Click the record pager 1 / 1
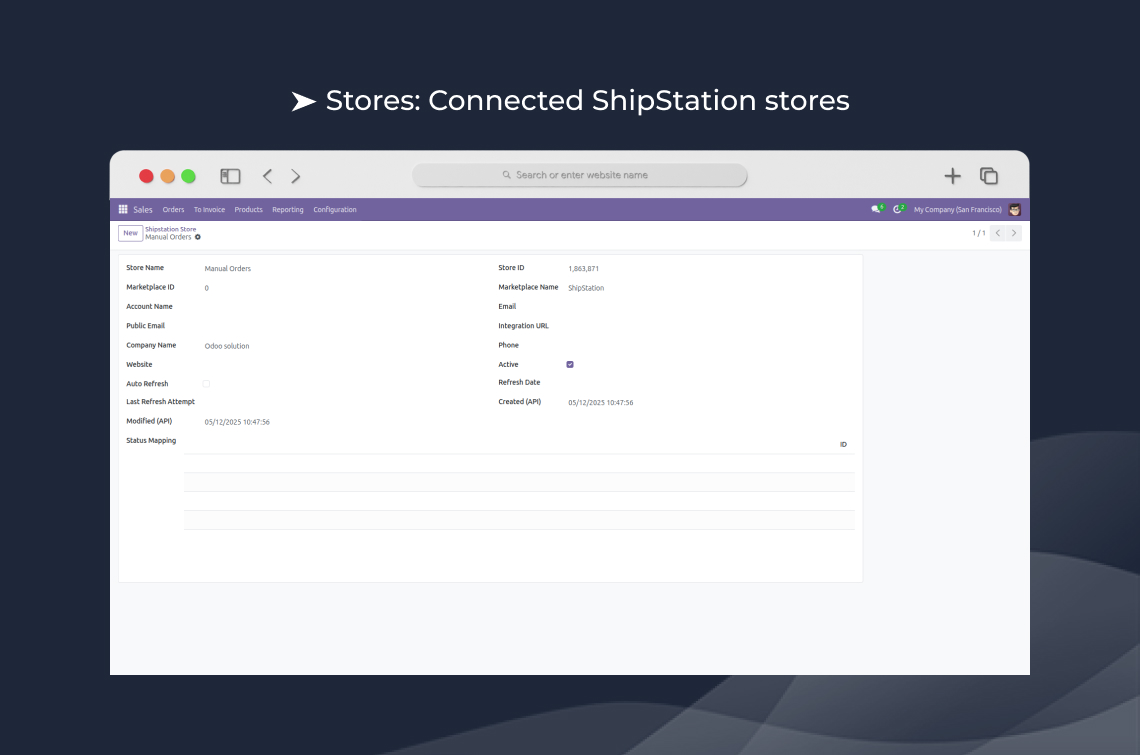This screenshot has width=1140, height=755. tap(979, 233)
